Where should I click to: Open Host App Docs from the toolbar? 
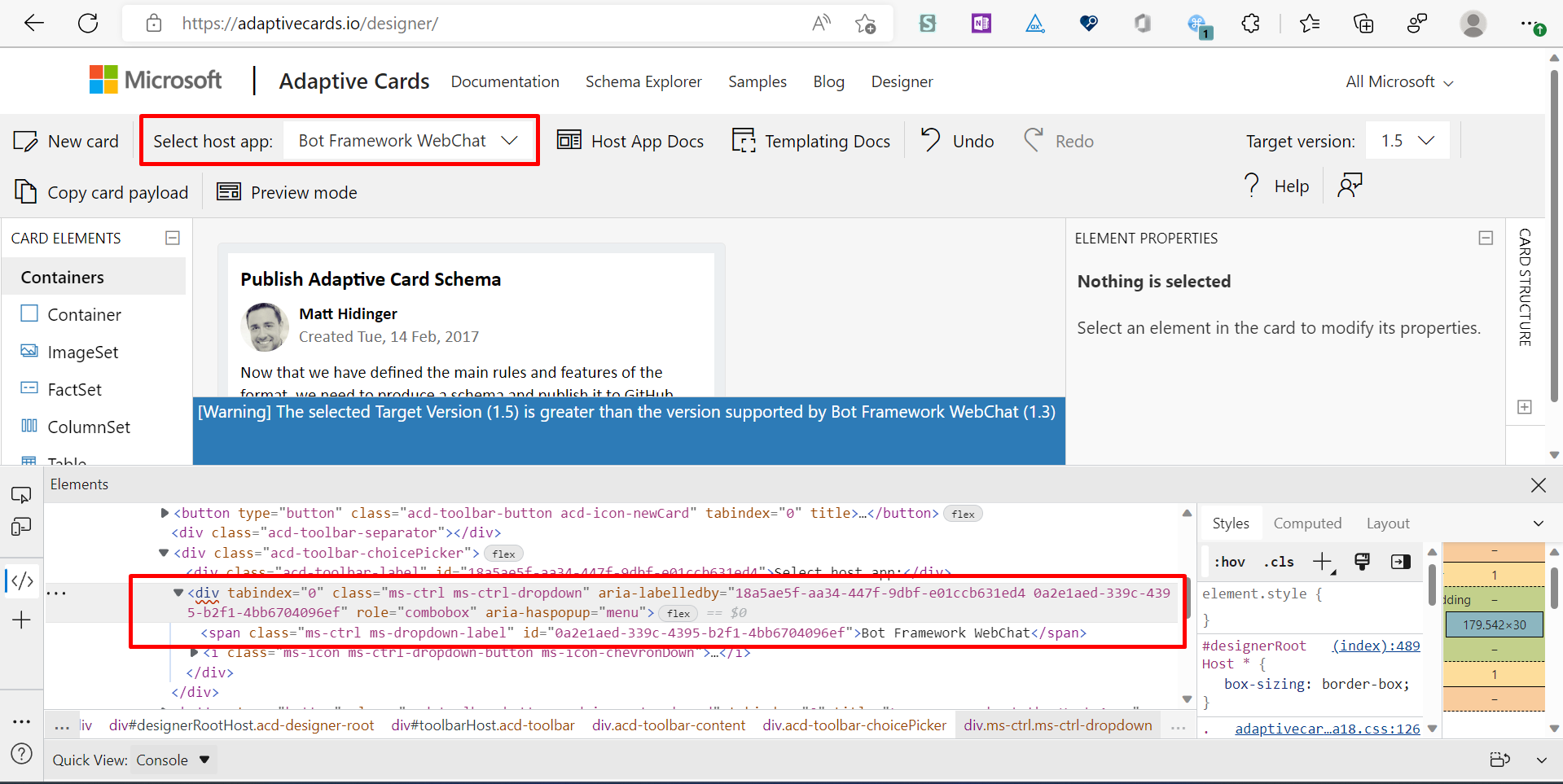[x=631, y=140]
